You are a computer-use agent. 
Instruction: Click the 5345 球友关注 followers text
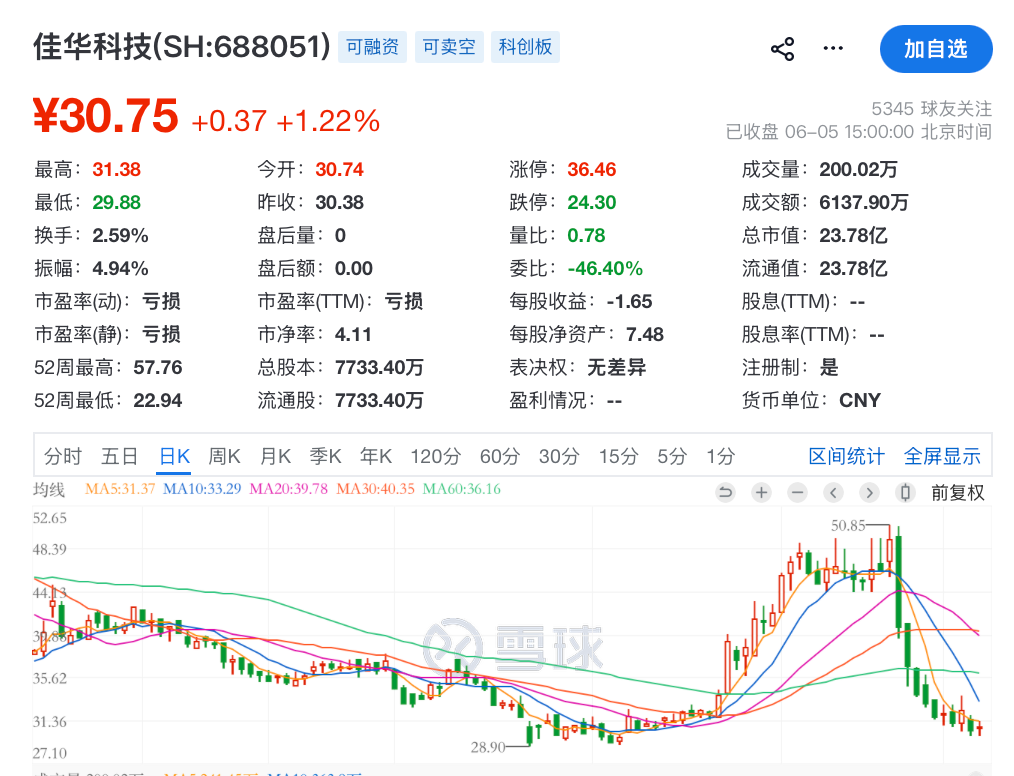click(931, 109)
